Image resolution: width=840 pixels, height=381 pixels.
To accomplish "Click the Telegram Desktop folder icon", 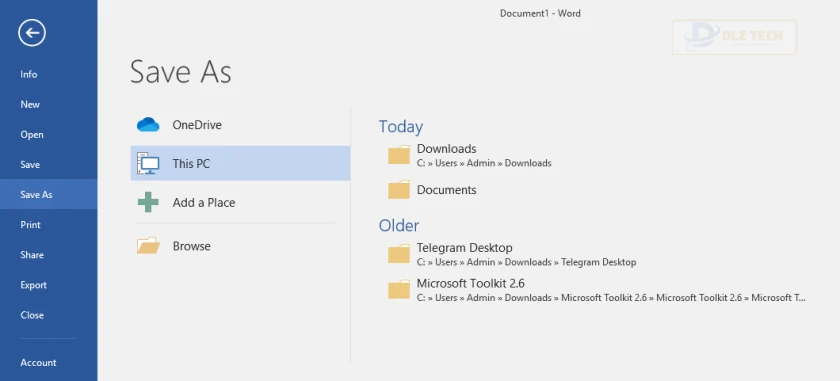I will [399, 254].
